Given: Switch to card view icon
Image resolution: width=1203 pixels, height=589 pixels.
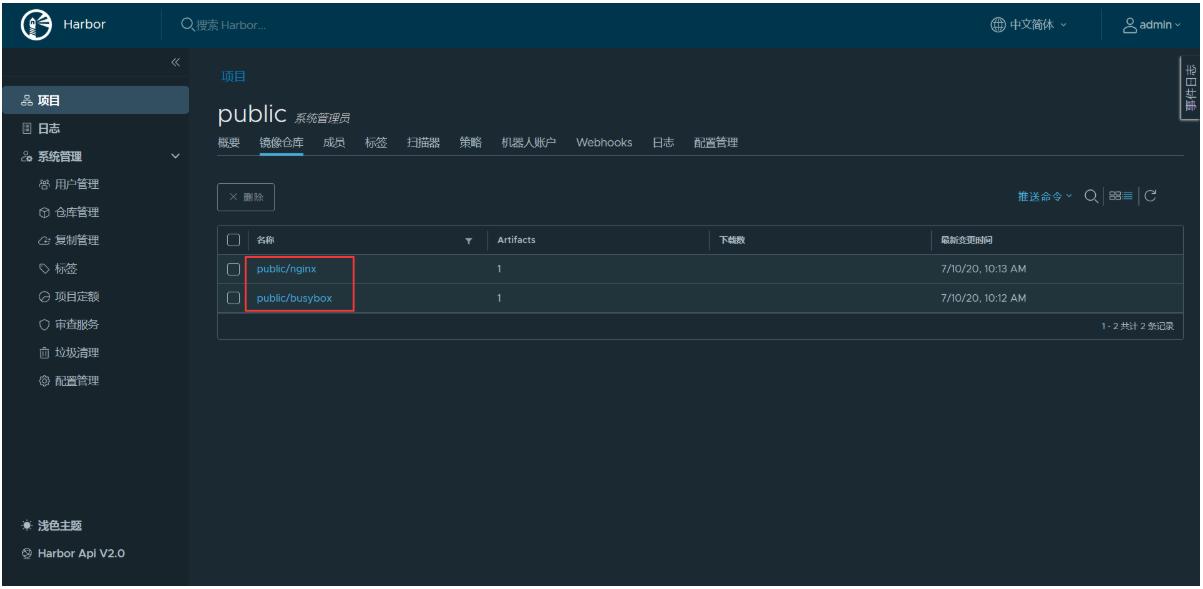Looking at the screenshot, I should 1114,196.
